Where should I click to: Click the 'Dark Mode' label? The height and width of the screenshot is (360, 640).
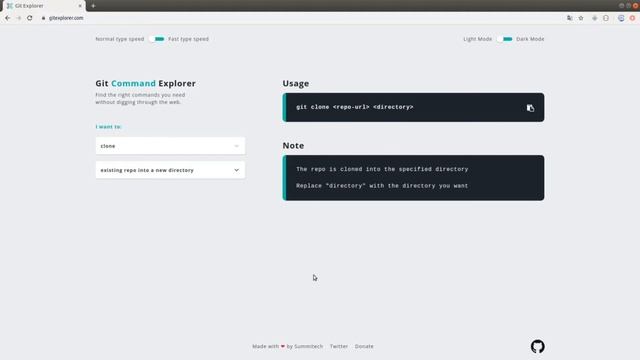(530, 39)
